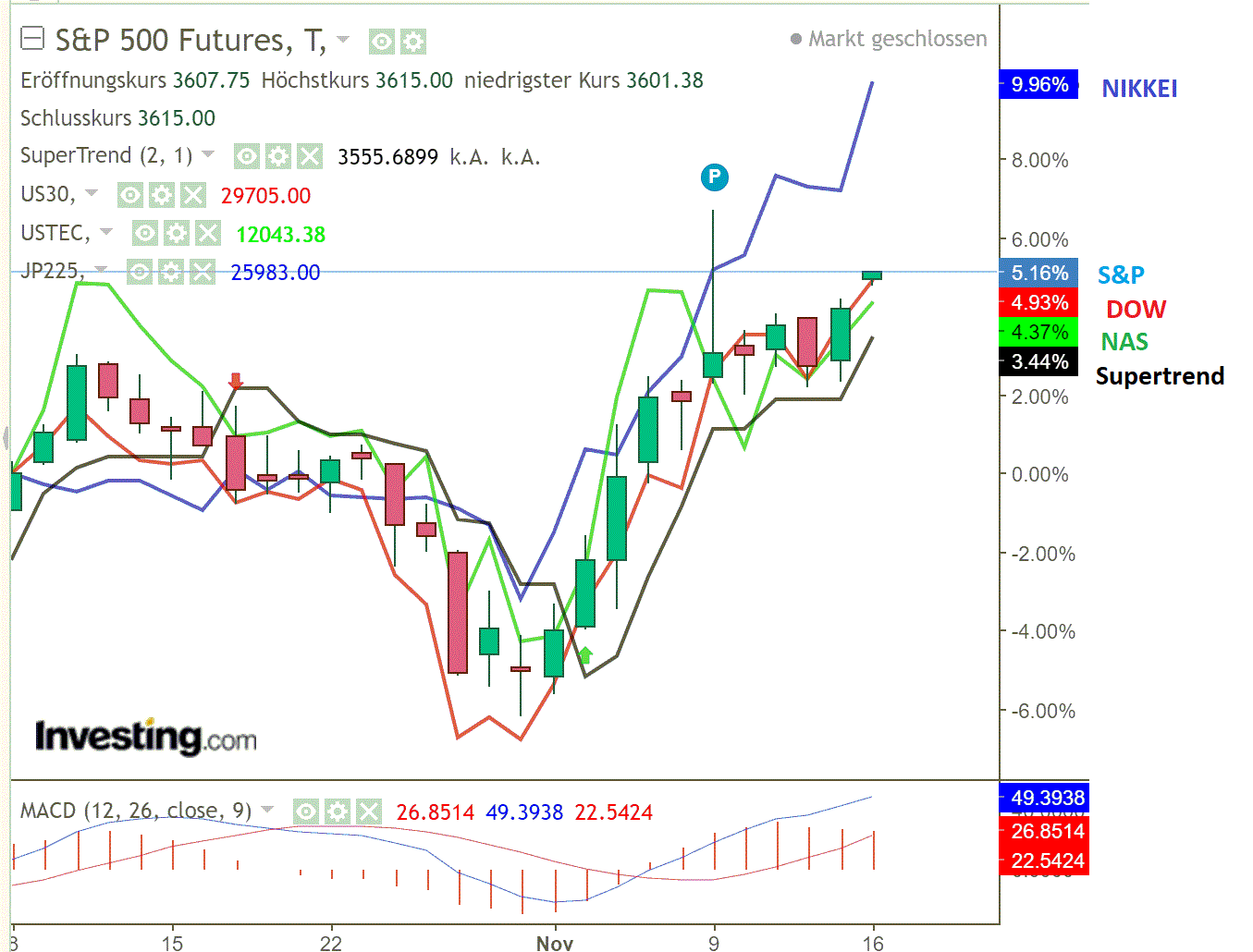Viewport: 1253px width, 952px height.
Task: Click the Investing.com logo
Action: pos(146,735)
